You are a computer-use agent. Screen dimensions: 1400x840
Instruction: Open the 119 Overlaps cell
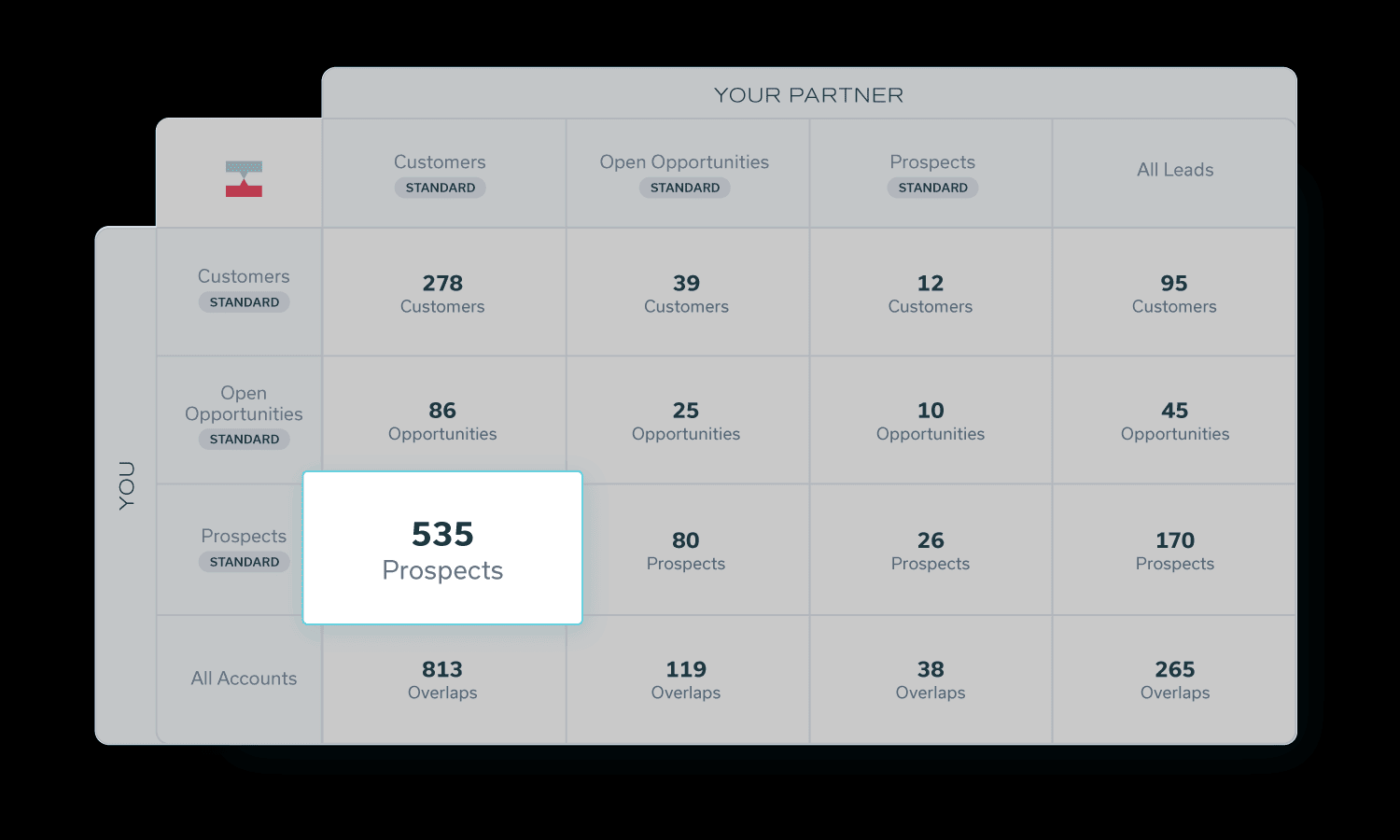(686, 679)
